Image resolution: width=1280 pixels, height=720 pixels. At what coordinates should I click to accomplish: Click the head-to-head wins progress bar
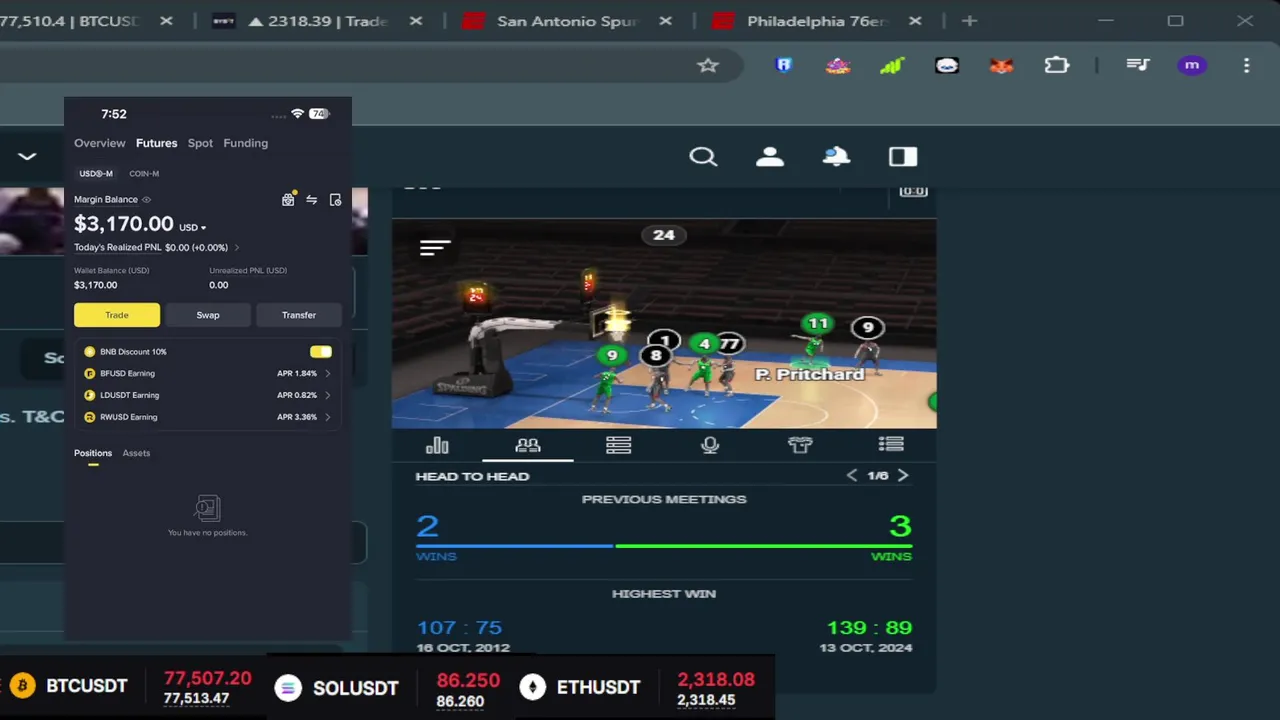[x=664, y=546]
